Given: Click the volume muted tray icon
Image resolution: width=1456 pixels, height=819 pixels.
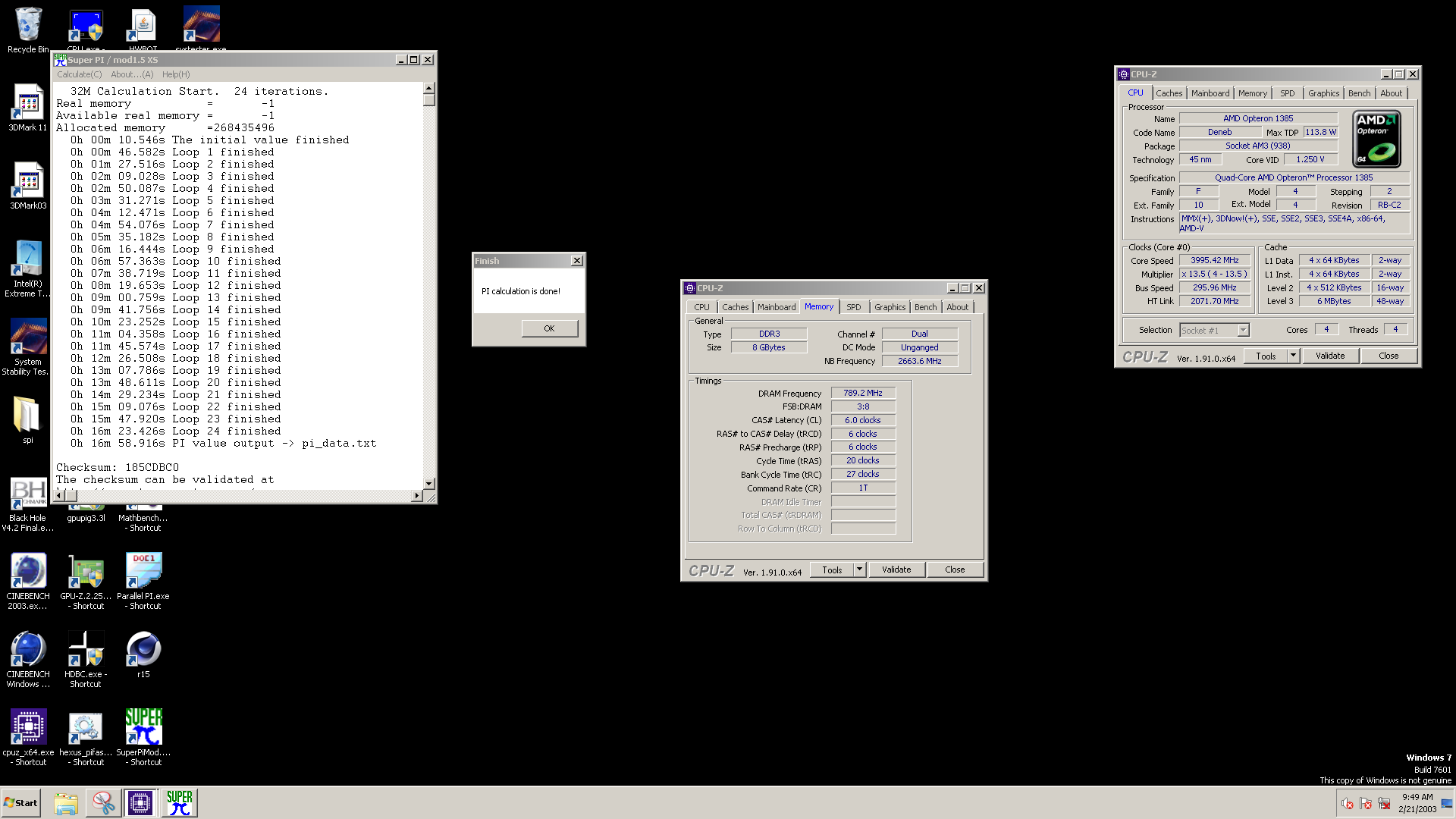Looking at the screenshot, I should coord(1348,804).
